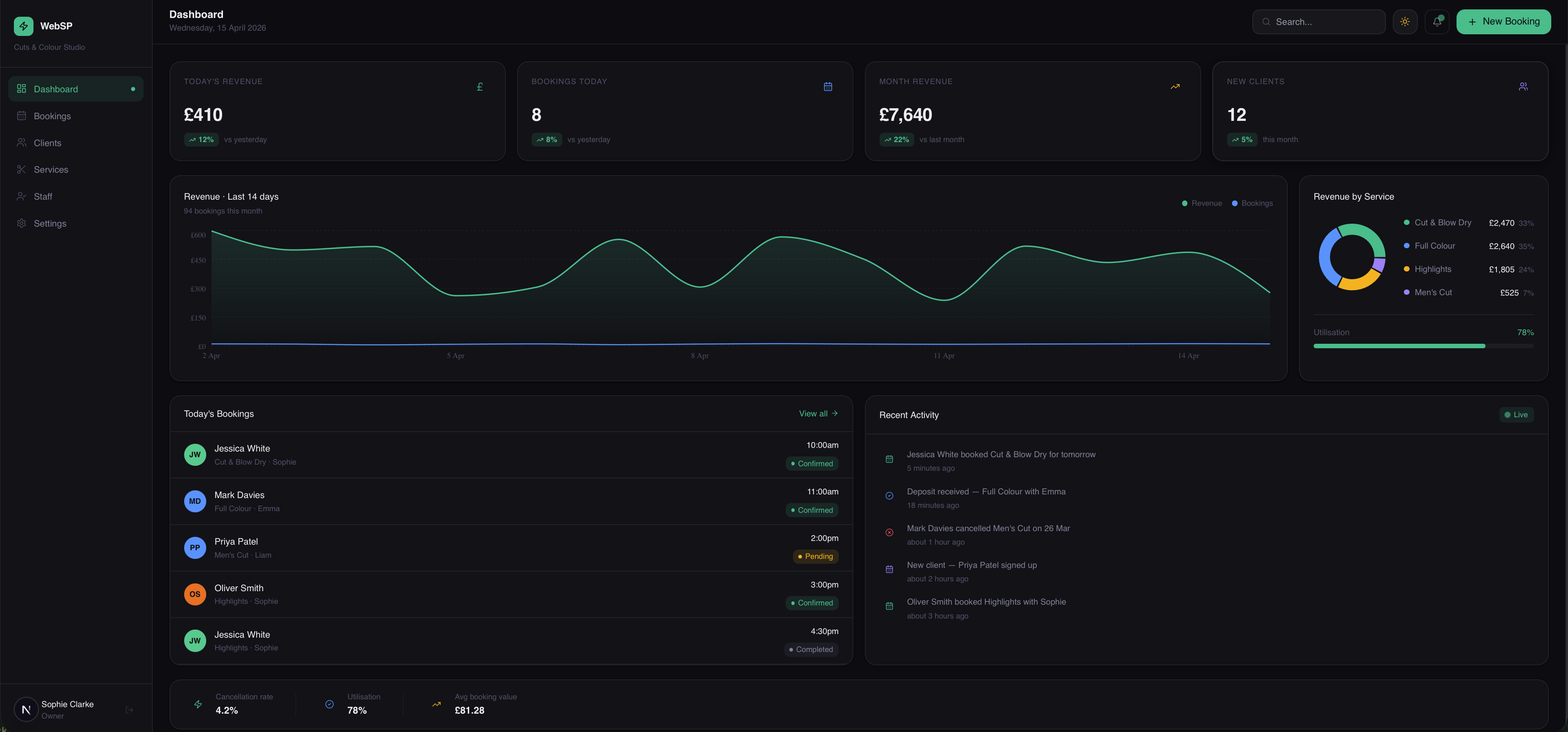Image resolution: width=1568 pixels, height=732 pixels.
Task: Click the calendar icon in Bookings Today
Action: [827, 87]
